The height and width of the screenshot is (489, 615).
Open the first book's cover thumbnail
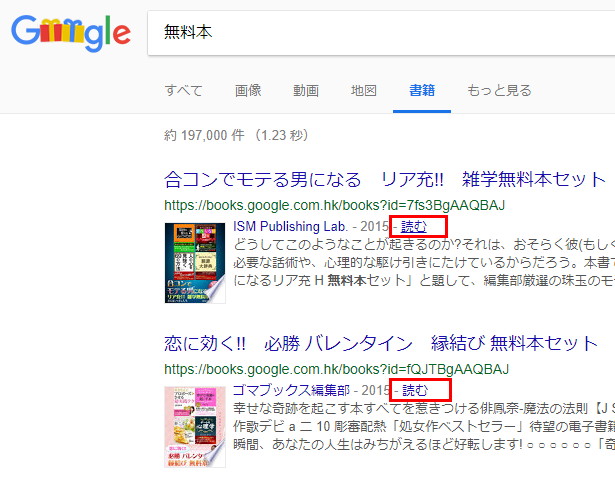195,263
